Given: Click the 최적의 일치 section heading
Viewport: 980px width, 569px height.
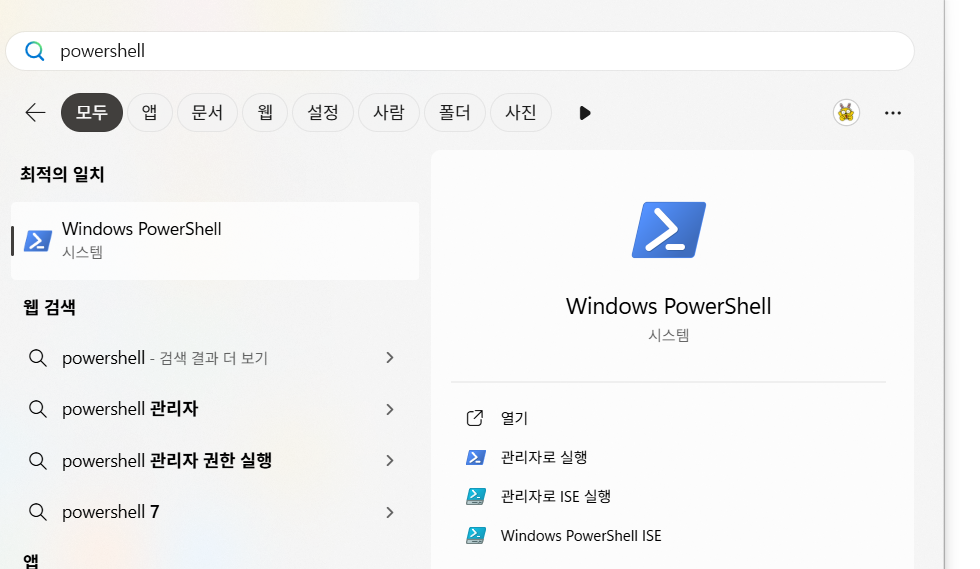Looking at the screenshot, I should click(62, 174).
